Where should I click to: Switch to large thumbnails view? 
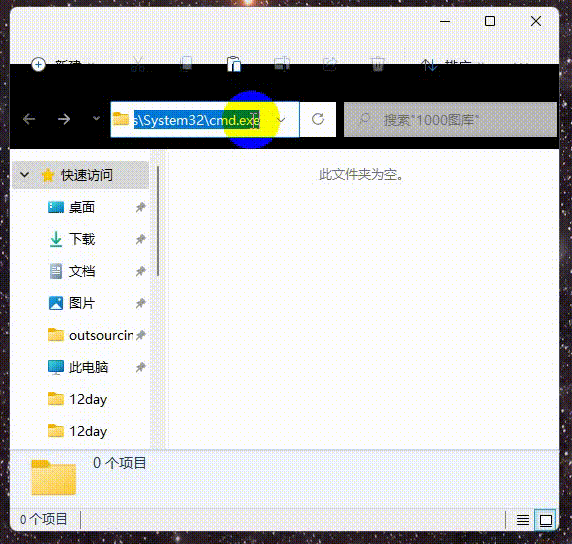545,520
